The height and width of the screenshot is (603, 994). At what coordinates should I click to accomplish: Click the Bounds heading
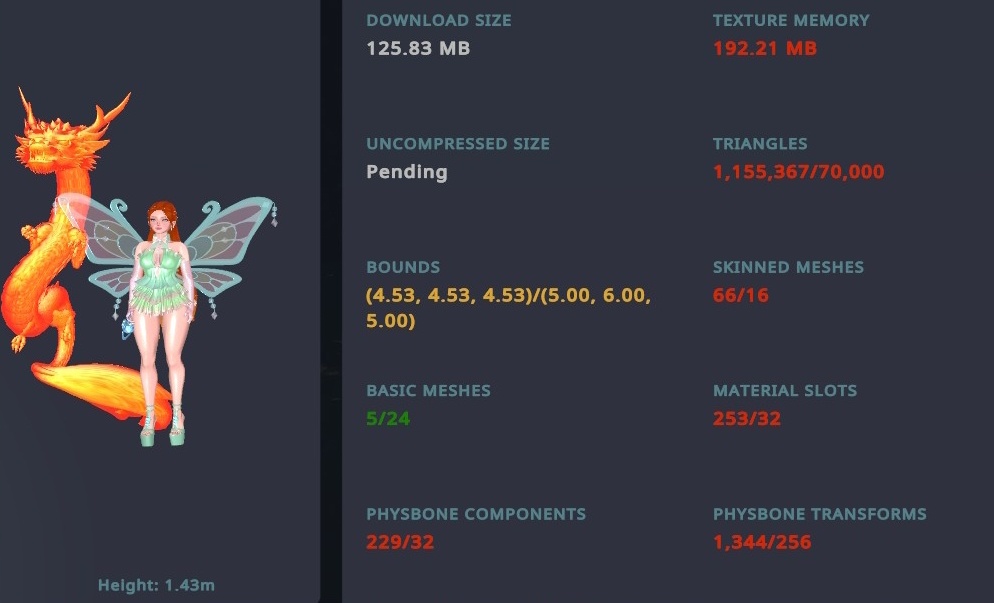pyautogui.click(x=403, y=268)
